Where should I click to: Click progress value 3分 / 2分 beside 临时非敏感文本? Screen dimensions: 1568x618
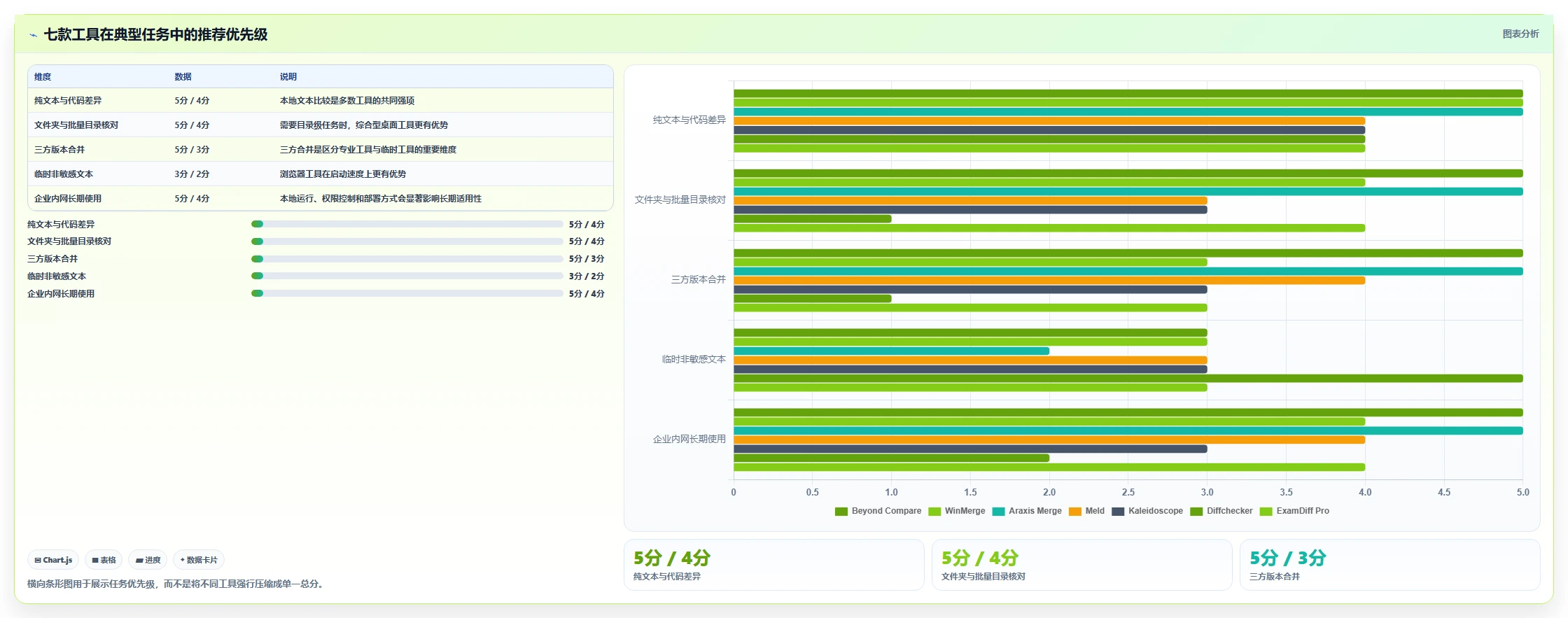coord(587,276)
